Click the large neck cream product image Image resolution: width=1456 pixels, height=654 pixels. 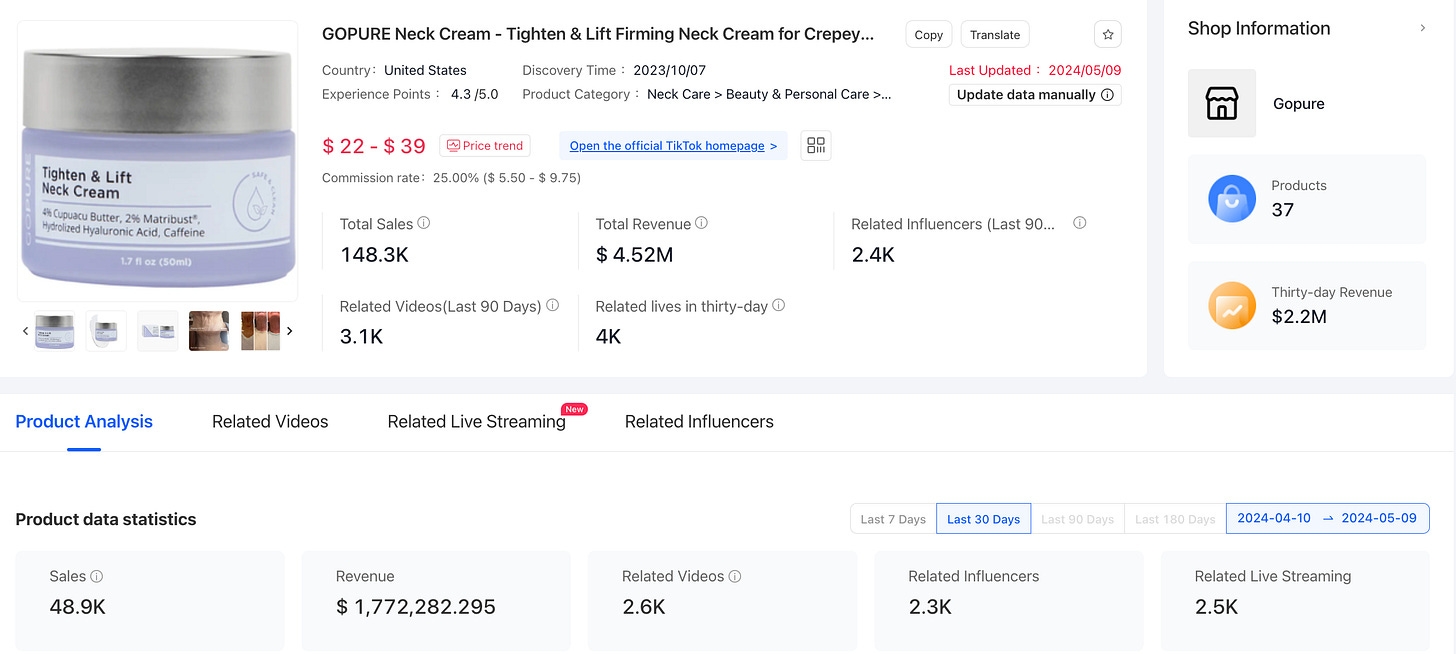pyautogui.click(x=158, y=161)
